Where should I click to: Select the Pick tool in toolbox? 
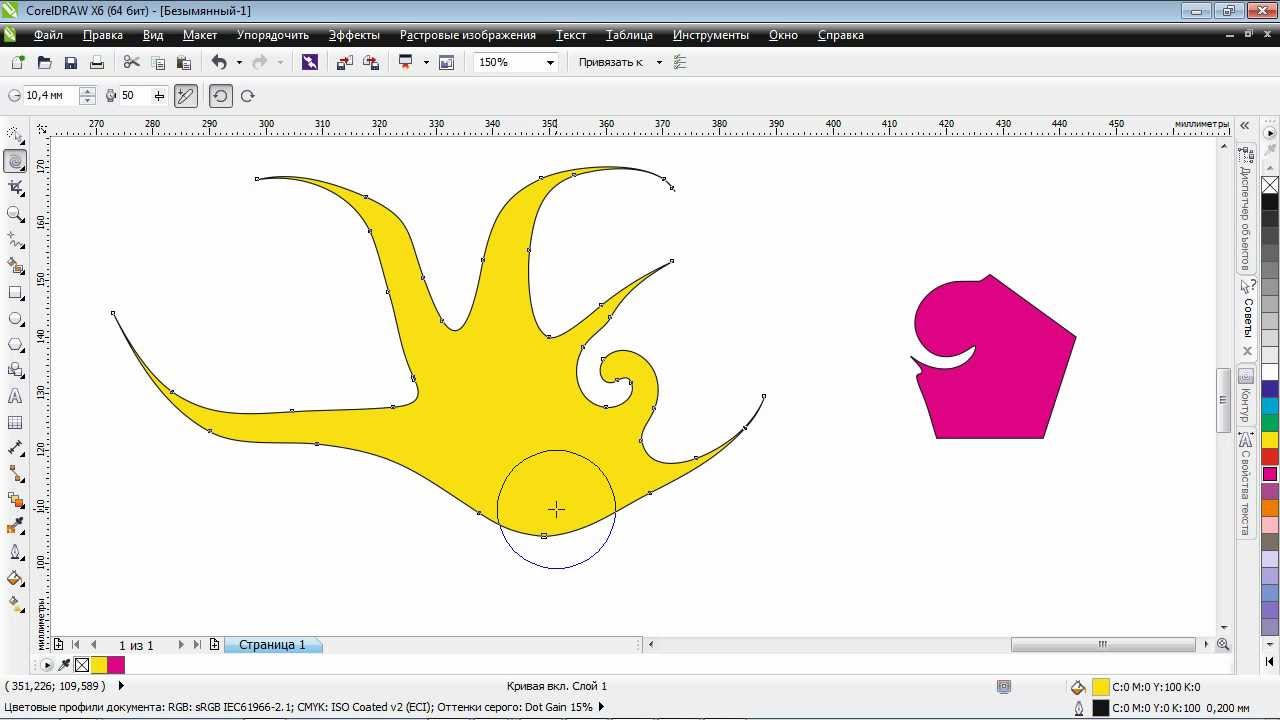[15, 135]
